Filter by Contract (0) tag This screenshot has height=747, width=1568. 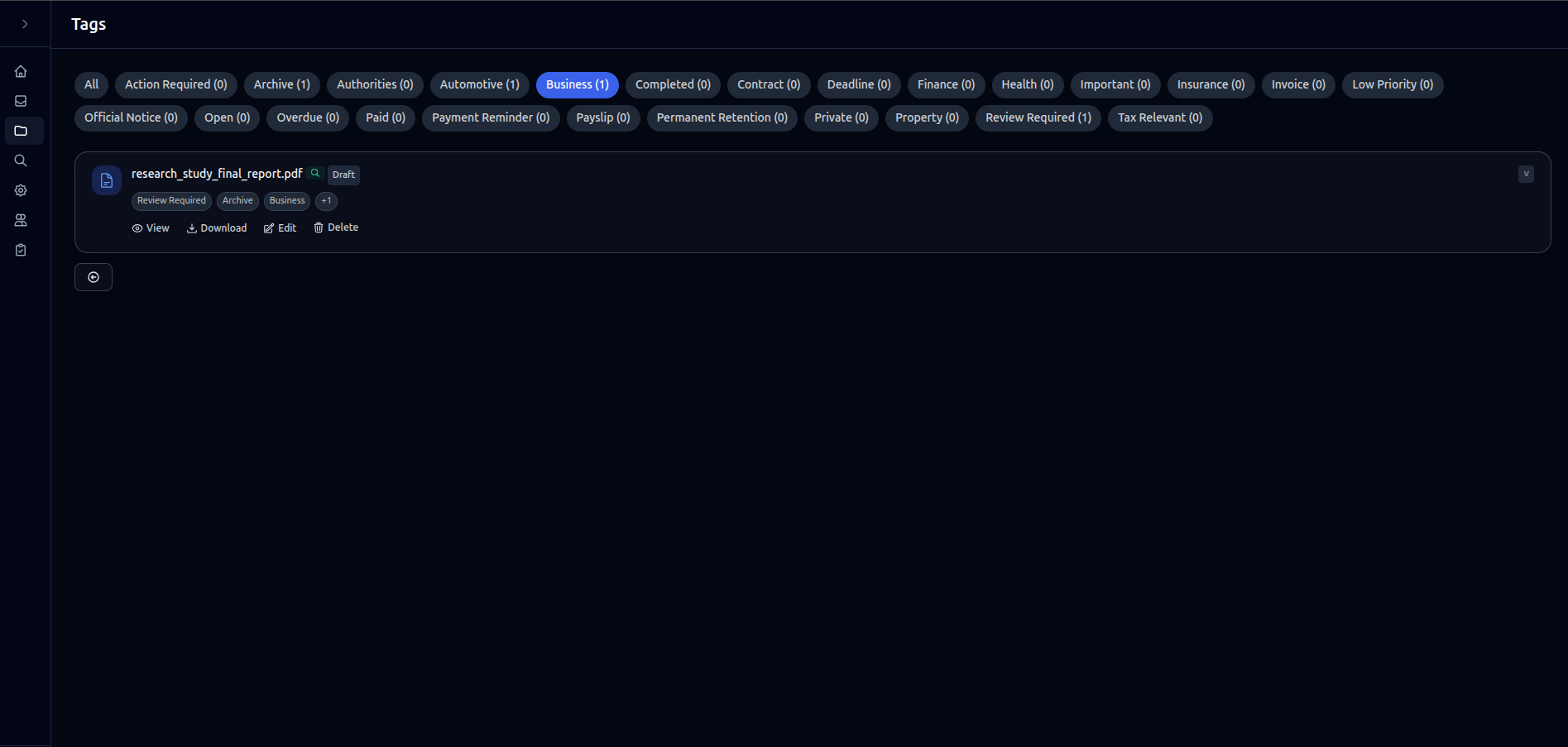(x=769, y=84)
